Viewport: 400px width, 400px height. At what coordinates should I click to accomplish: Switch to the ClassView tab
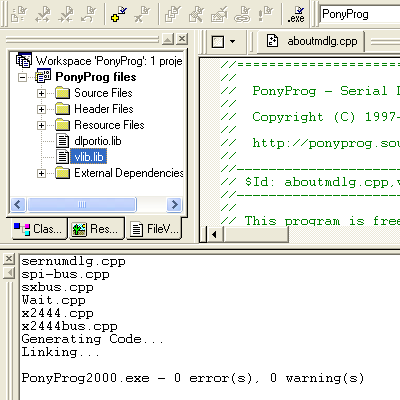pos(39,229)
